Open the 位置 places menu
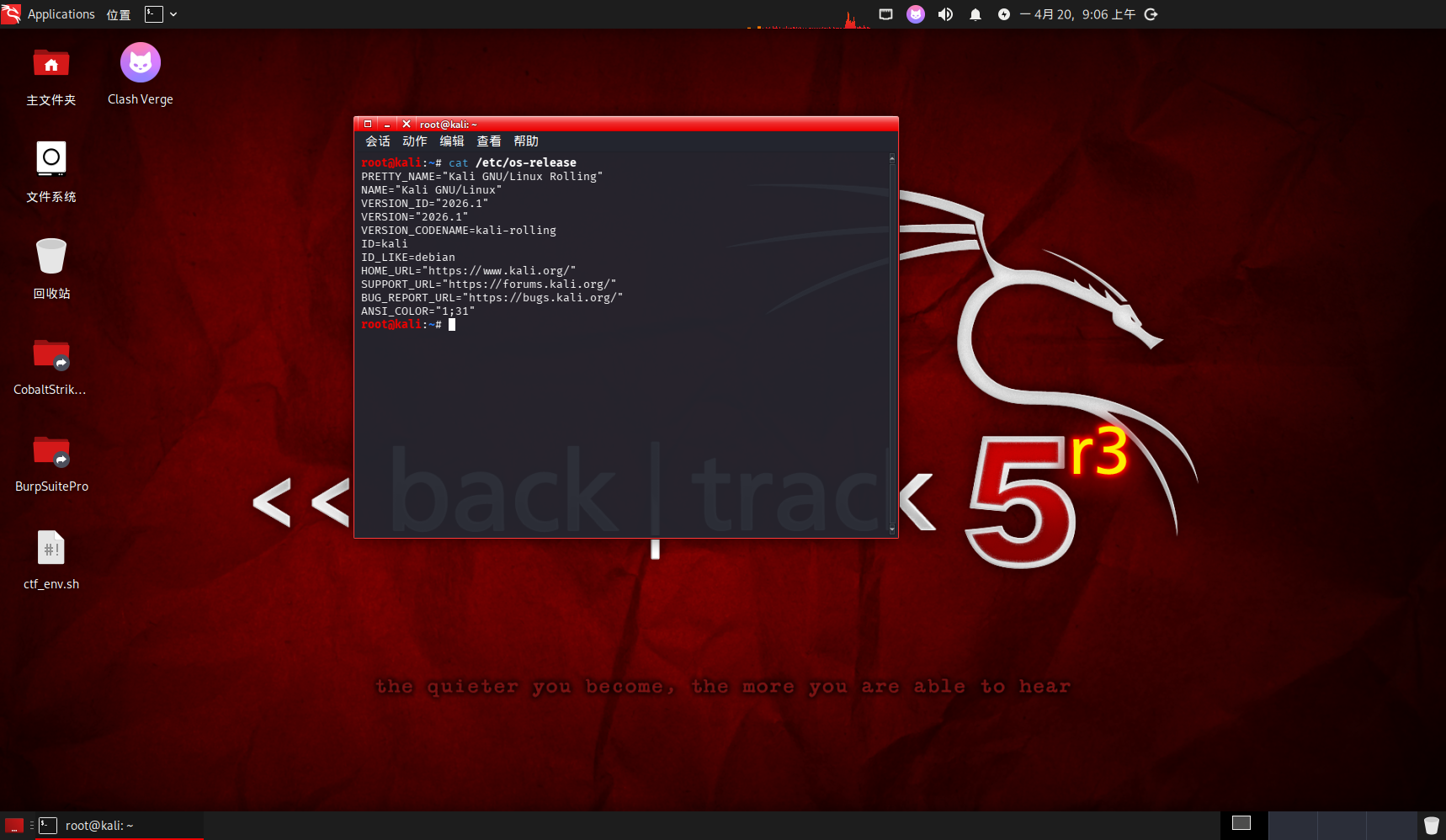This screenshot has height=840, width=1446. (x=119, y=14)
